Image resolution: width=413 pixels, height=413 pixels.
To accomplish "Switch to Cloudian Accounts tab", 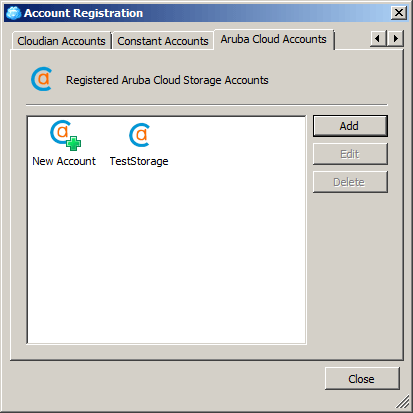I will tap(61, 41).
